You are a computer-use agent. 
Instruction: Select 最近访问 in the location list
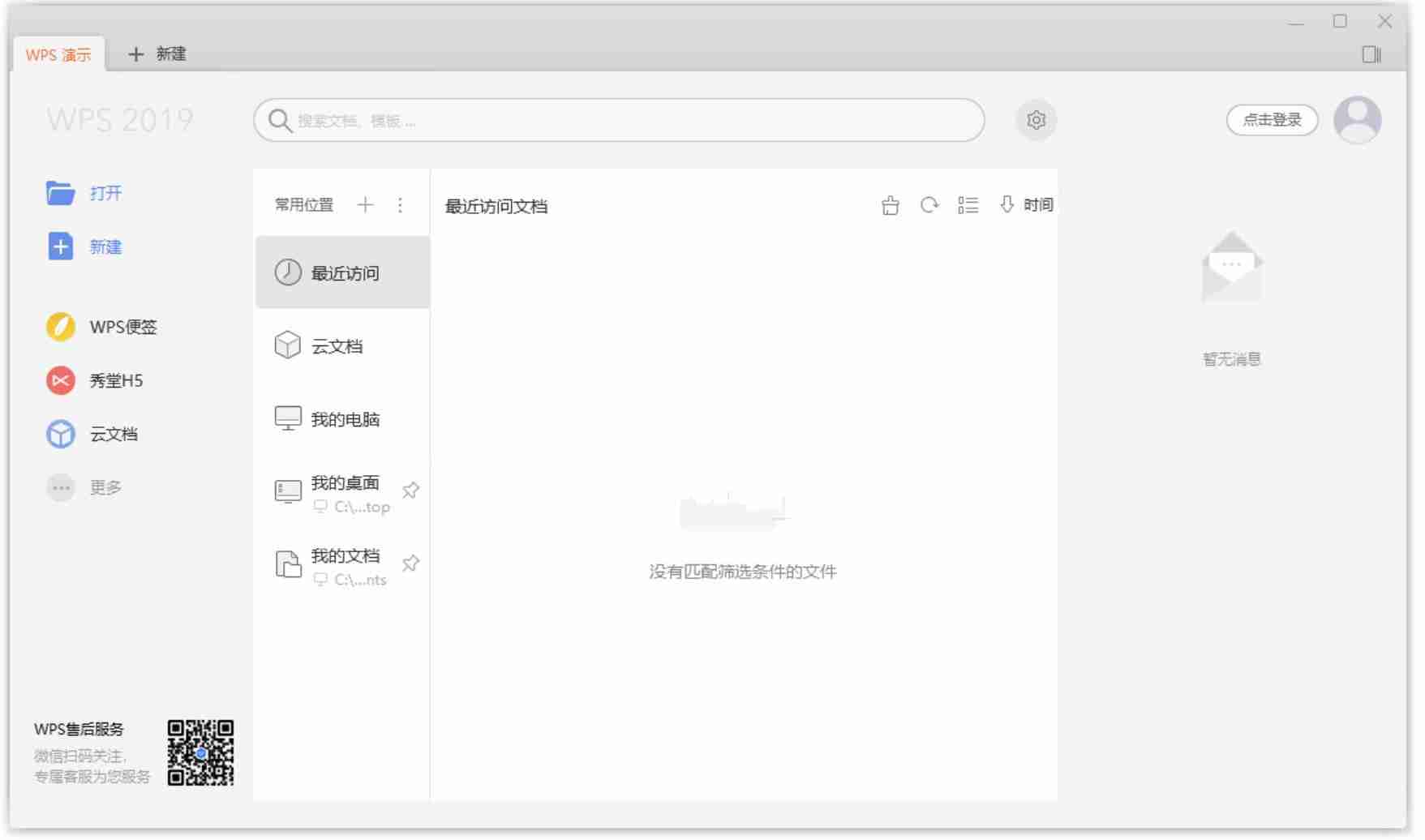pyautogui.click(x=342, y=272)
